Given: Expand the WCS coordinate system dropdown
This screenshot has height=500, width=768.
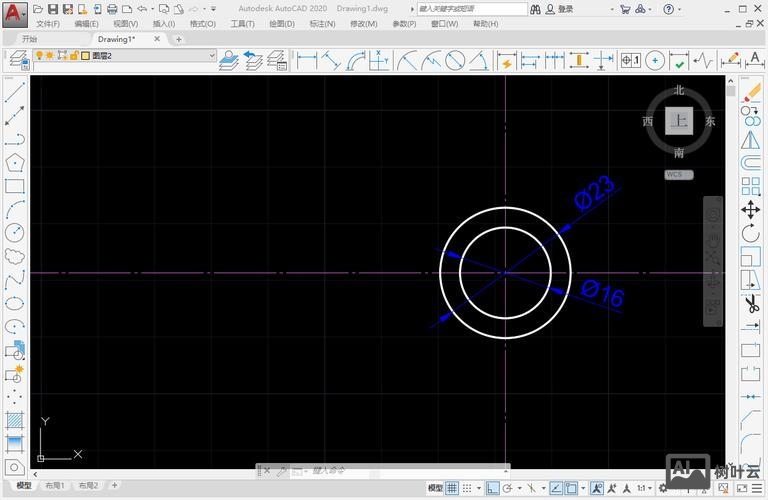Looking at the screenshot, I should click(x=679, y=175).
